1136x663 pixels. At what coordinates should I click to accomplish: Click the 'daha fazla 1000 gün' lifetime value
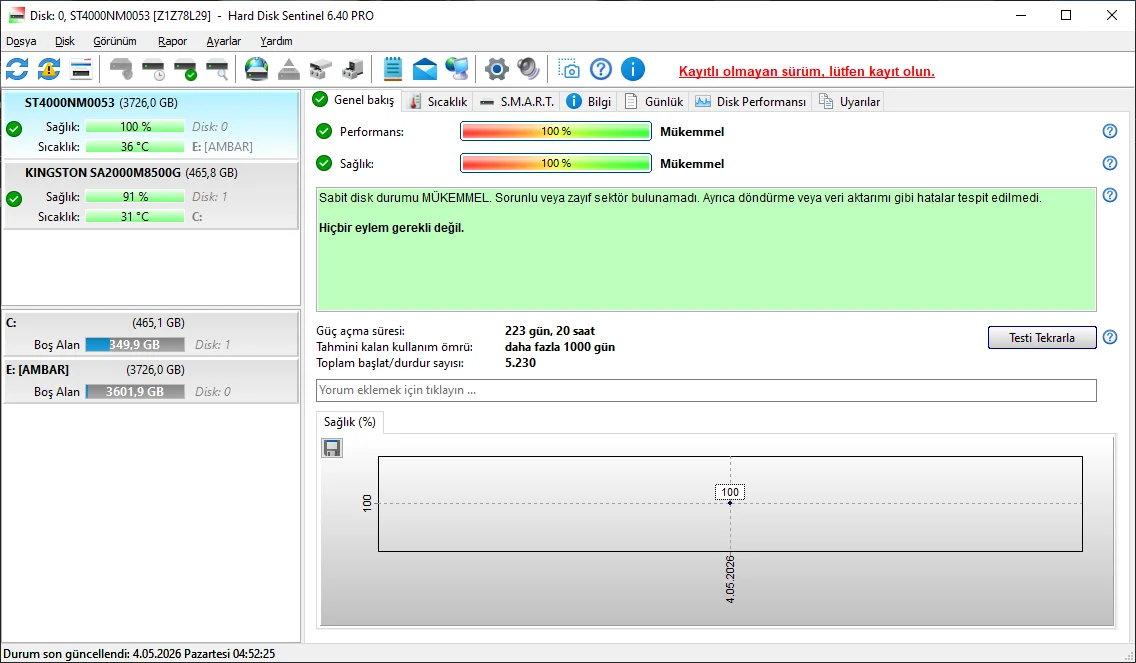[560, 347]
